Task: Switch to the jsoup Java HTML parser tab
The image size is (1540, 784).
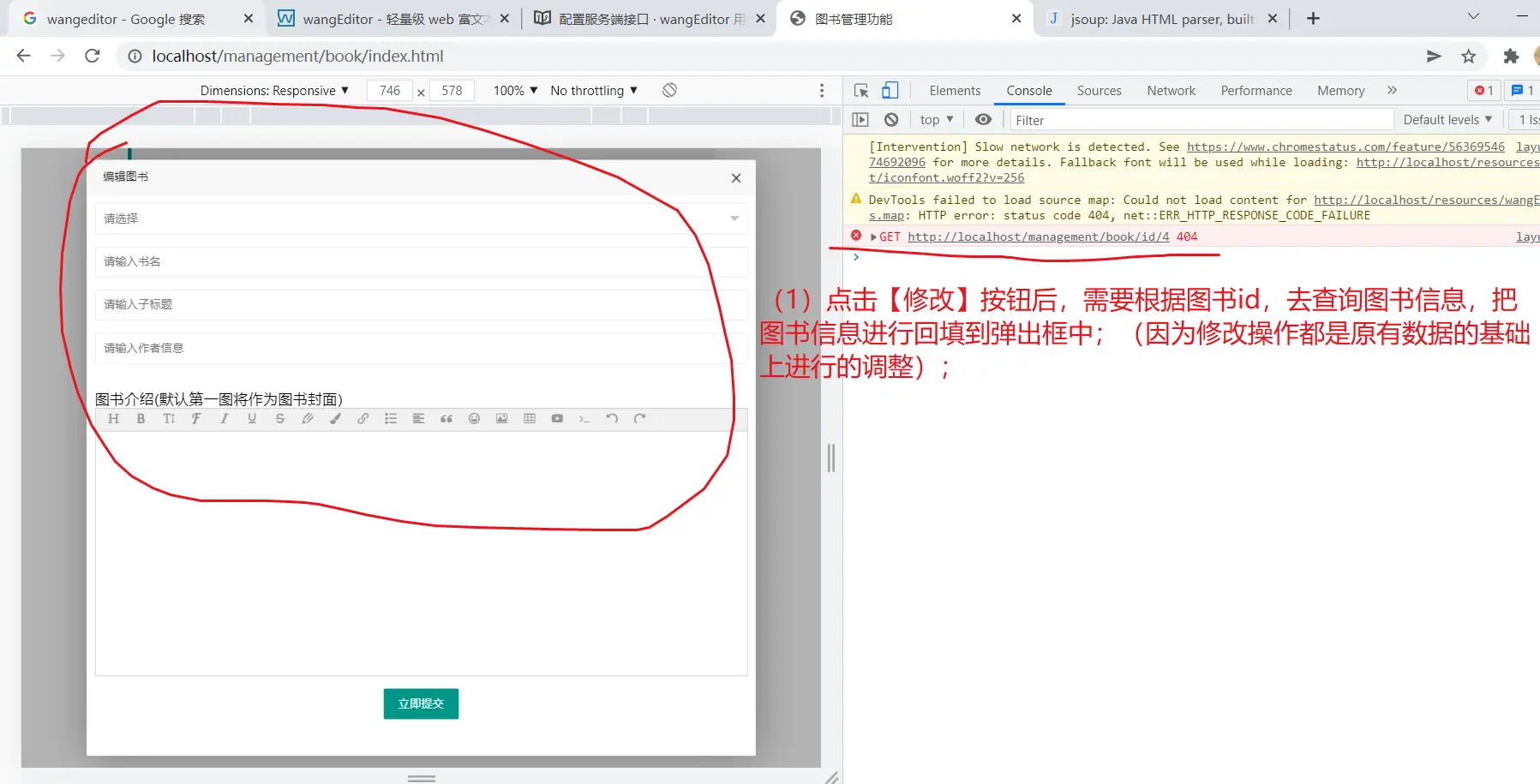Action: [x=1161, y=19]
